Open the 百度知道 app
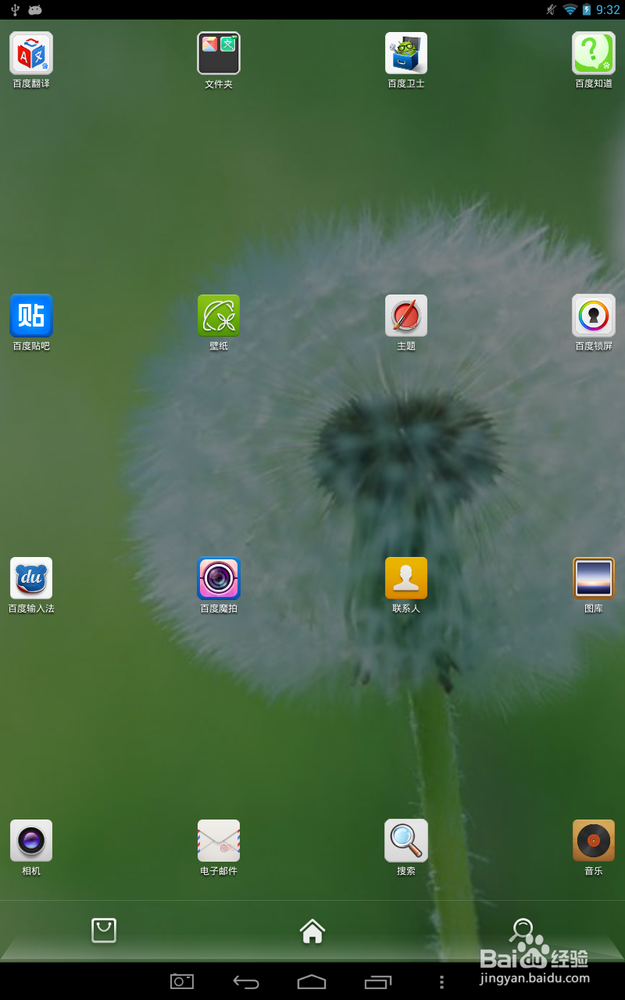Screen dimensions: 625x1000 click(594, 54)
